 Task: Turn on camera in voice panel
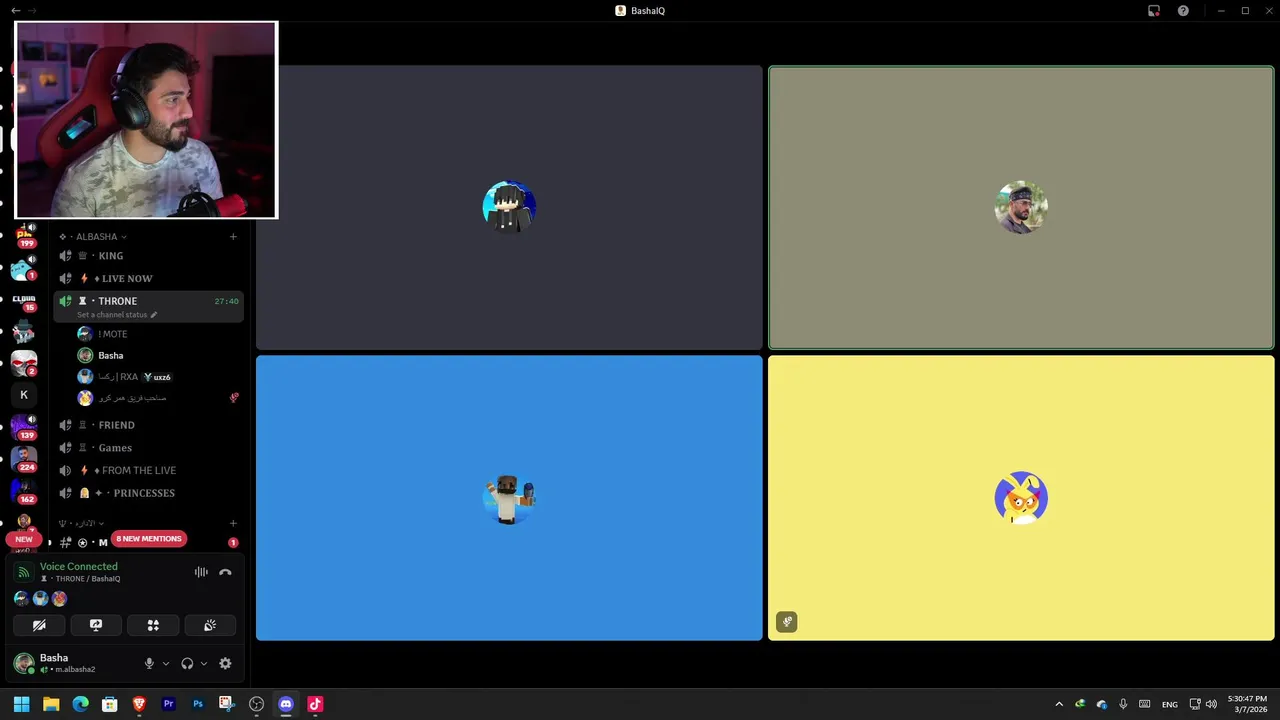point(39,625)
